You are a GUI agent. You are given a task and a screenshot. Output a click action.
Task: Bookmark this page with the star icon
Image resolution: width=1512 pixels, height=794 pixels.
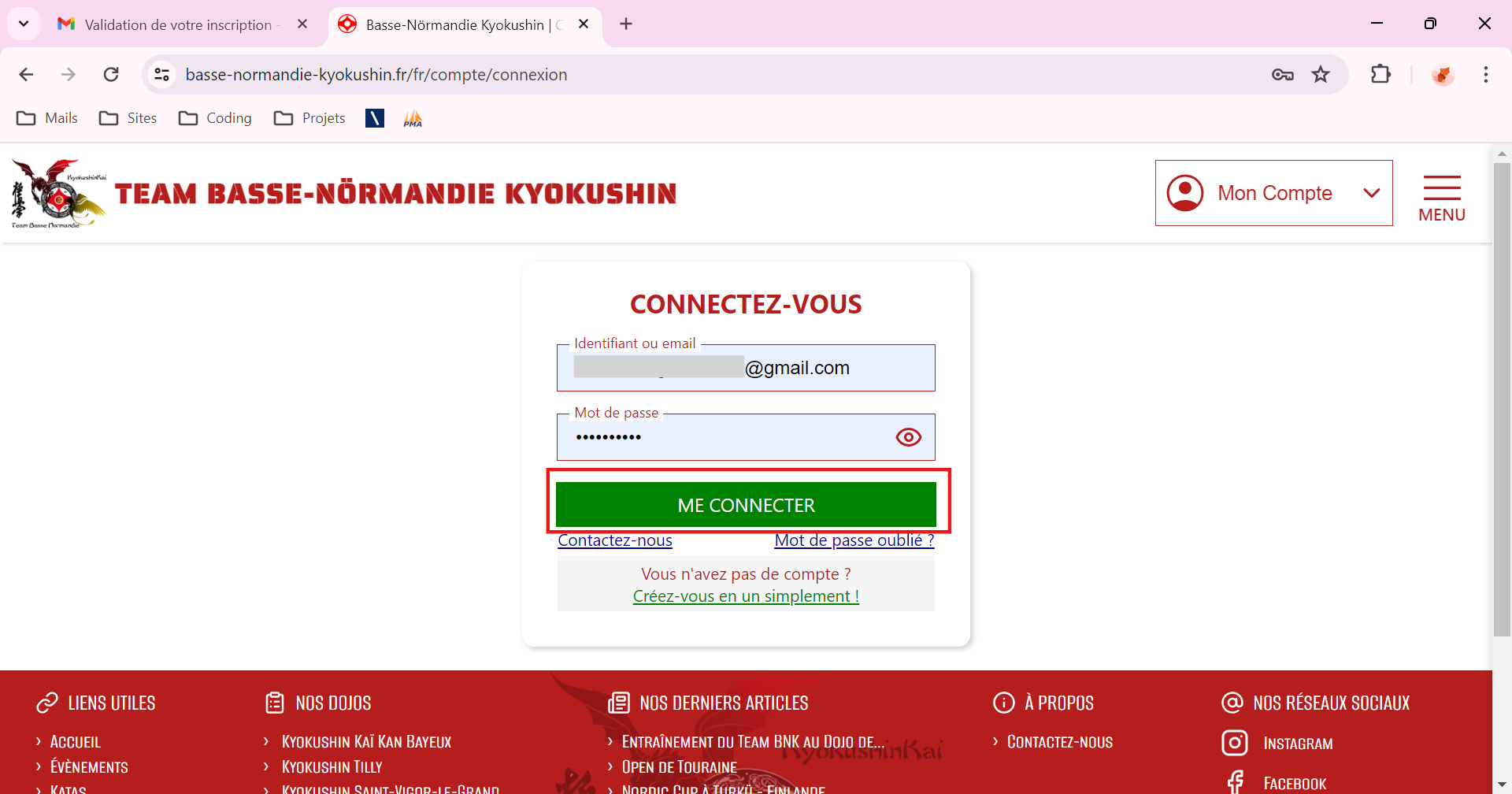[1321, 75]
